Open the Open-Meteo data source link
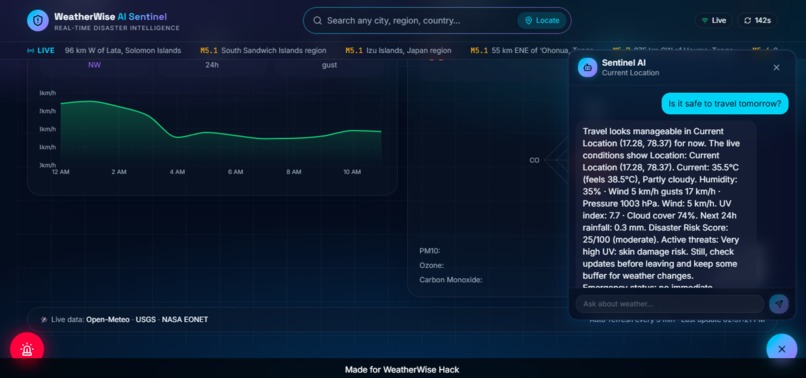 click(108, 319)
